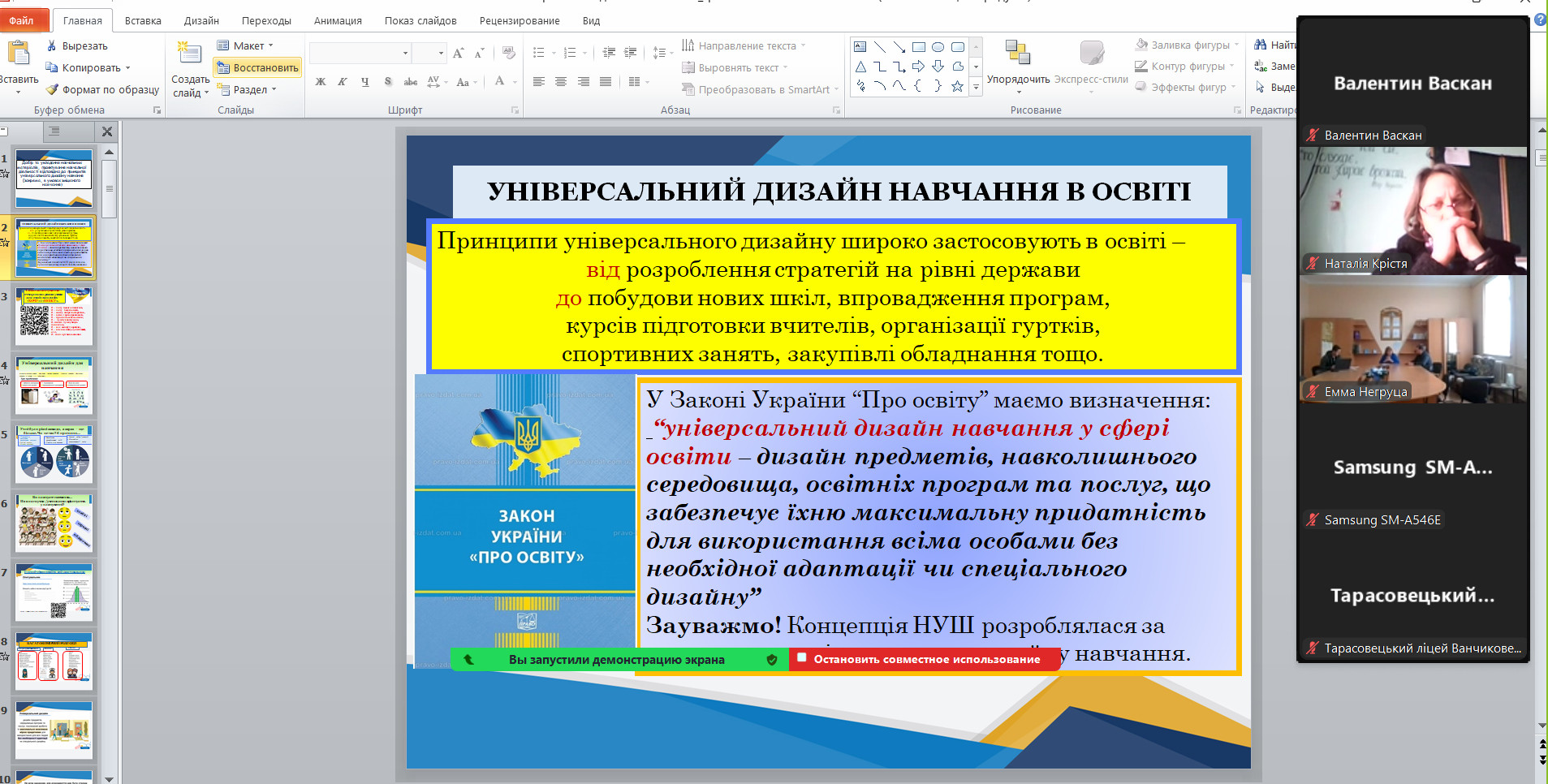This screenshot has height=784, width=1548.
Task: Open the Раздел section dropdown
Action: click(x=247, y=89)
